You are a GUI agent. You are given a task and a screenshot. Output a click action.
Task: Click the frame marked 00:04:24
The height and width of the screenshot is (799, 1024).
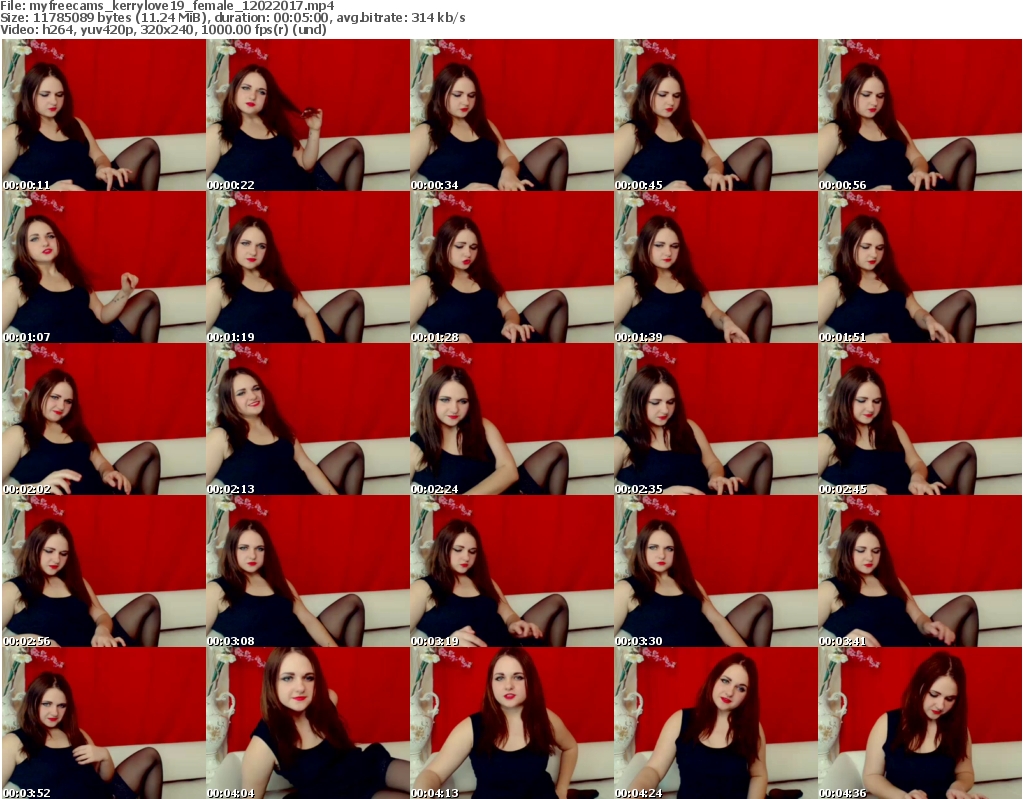pos(716,723)
